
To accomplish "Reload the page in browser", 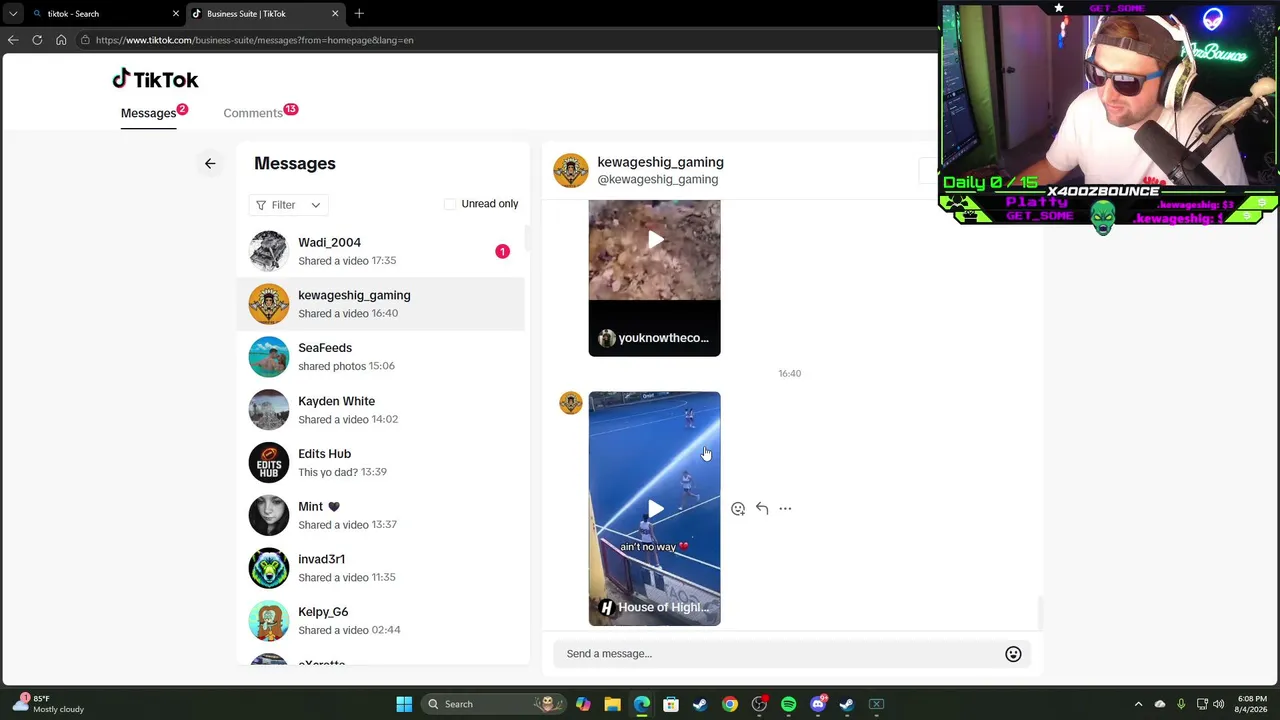I will point(37,40).
